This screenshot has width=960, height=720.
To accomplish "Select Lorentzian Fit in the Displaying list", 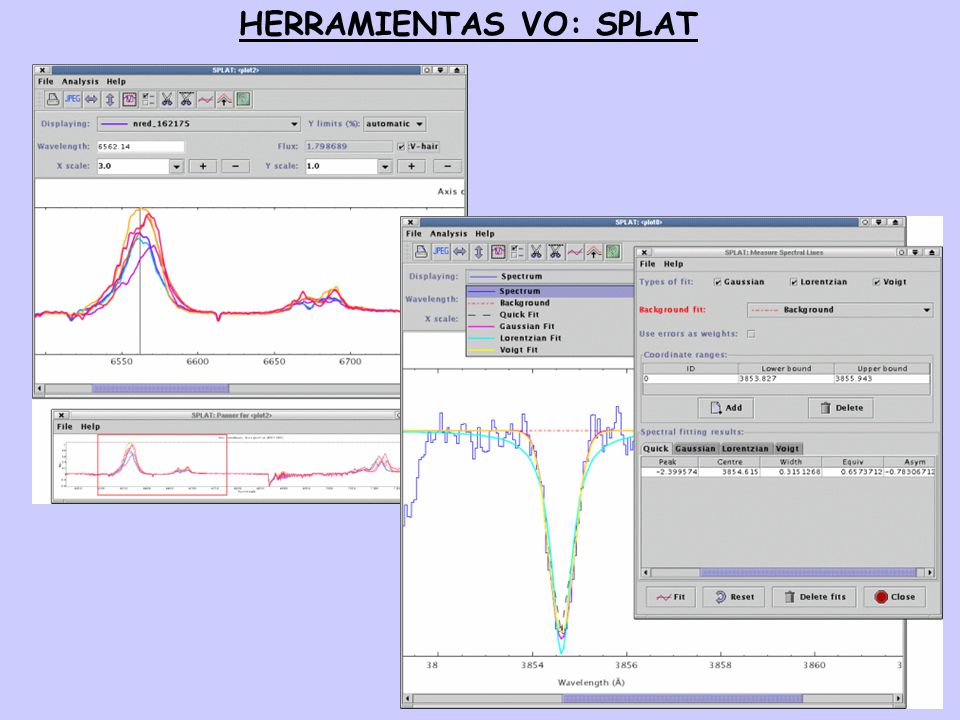I will (549, 338).
